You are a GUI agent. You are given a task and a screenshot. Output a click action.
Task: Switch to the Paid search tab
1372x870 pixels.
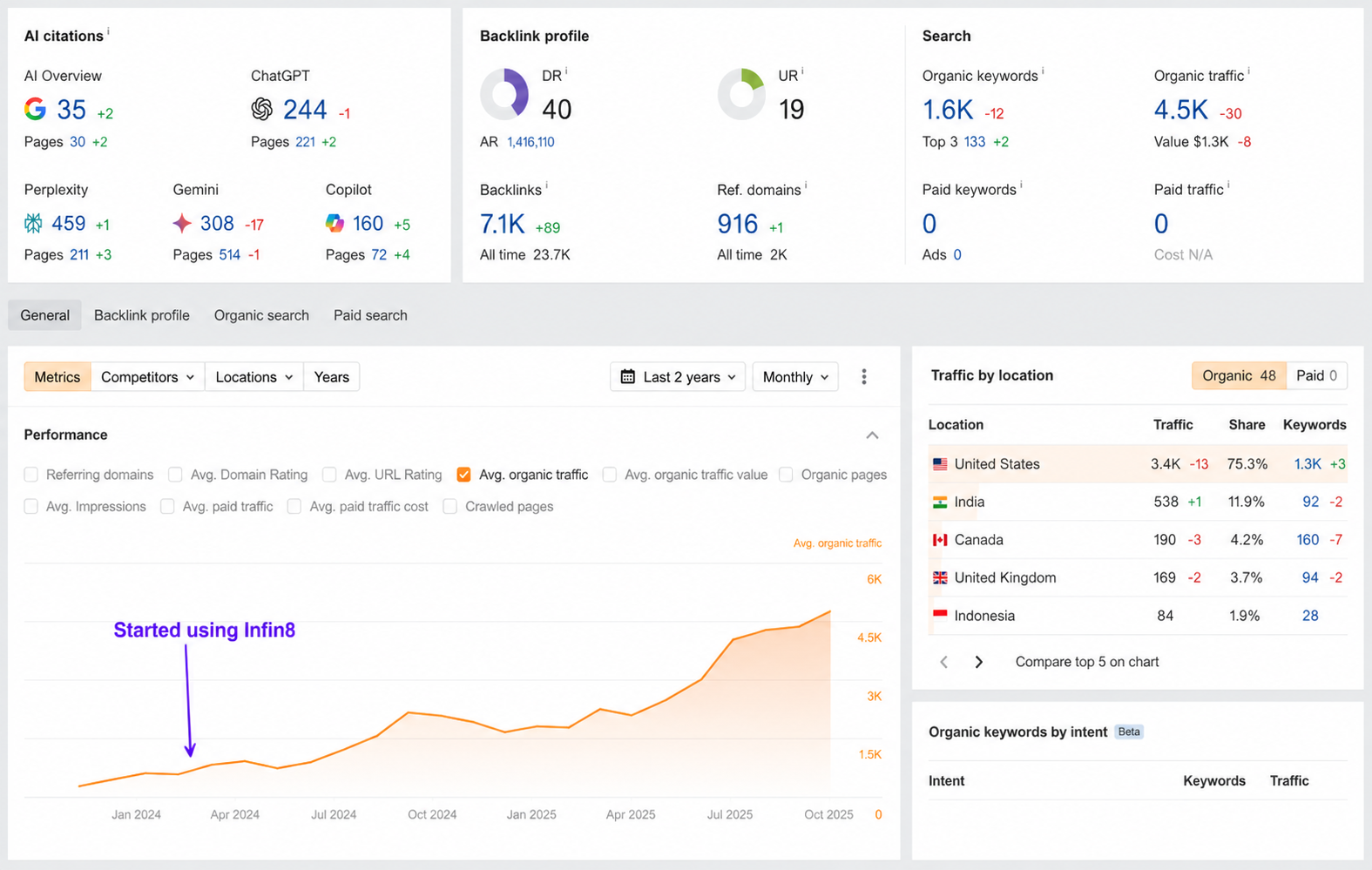click(370, 315)
